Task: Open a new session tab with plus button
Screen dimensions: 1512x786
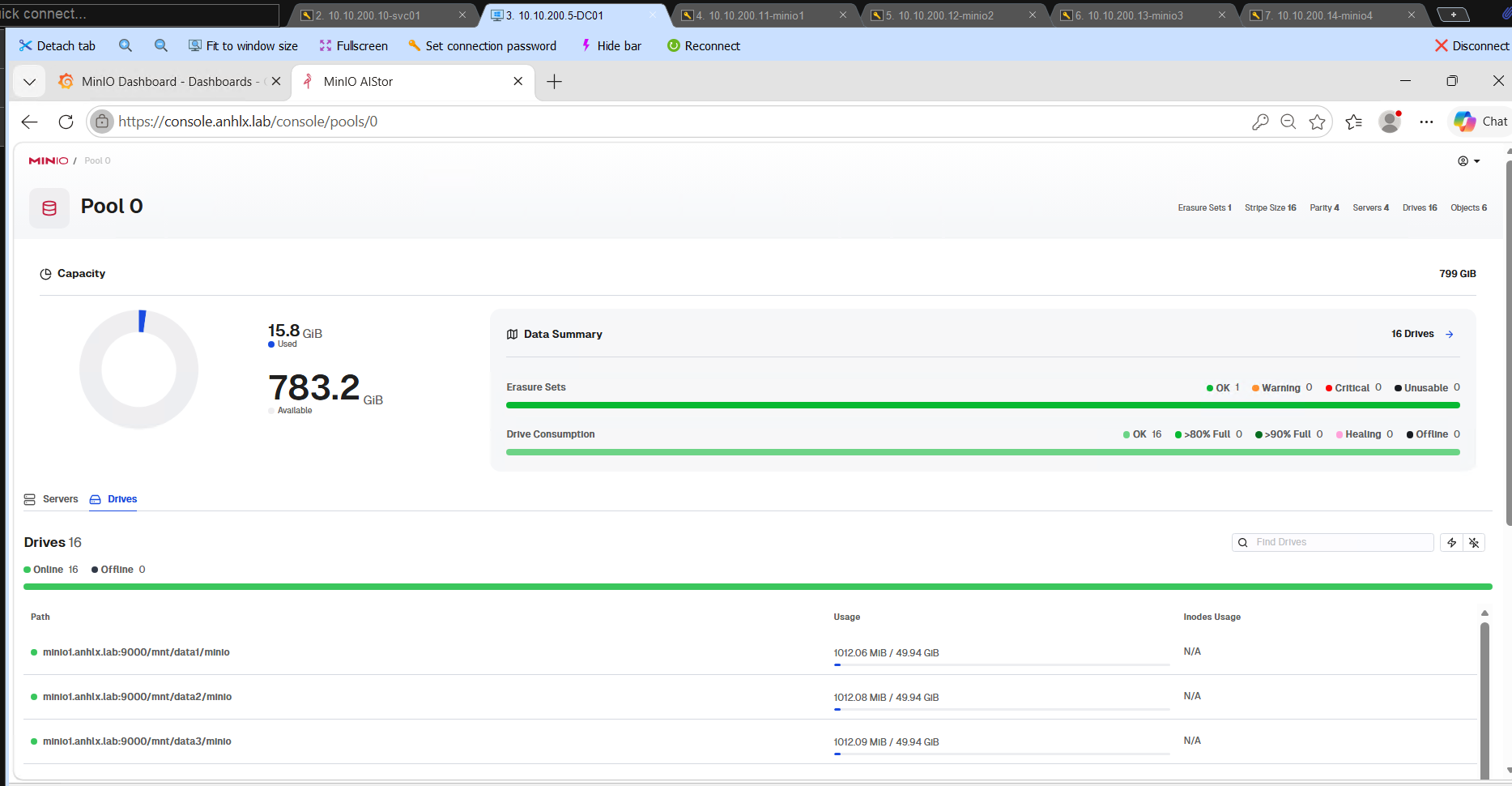Action: click(x=1453, y=15)
